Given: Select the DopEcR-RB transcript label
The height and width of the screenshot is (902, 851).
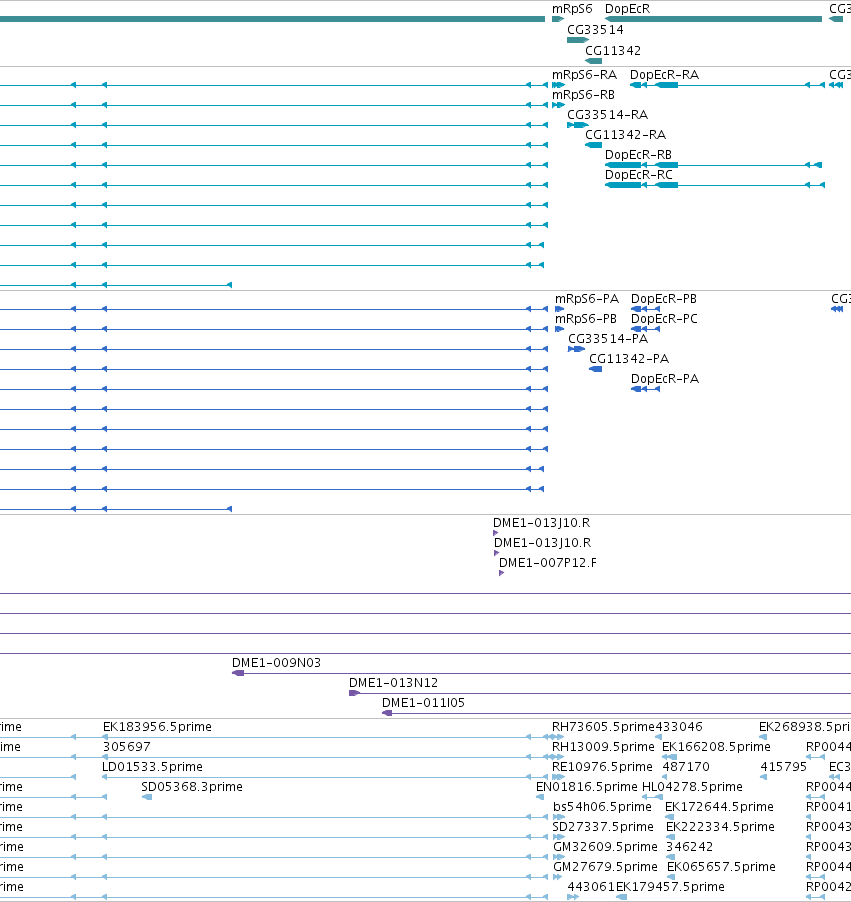Looking at the screenshot, I should [x=638, y=155].
